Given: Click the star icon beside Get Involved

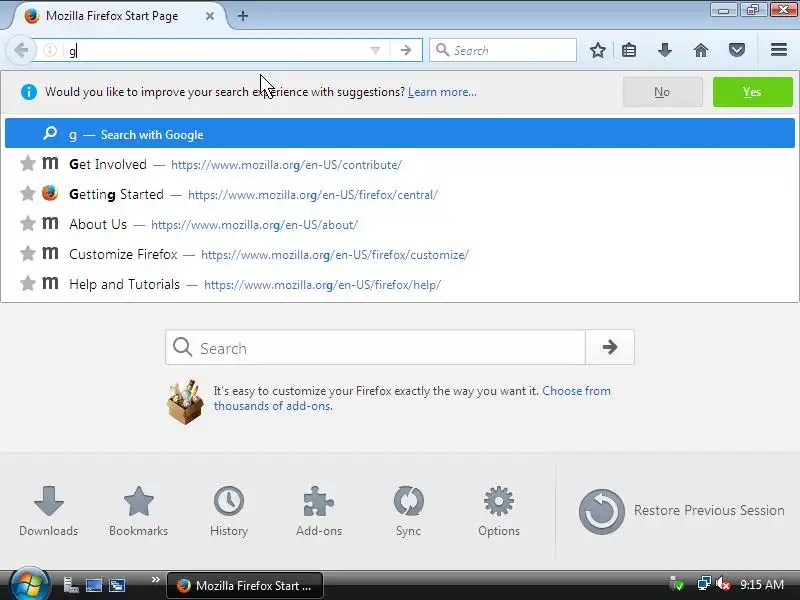Looking at the screenshot, I should click(28, 163).
